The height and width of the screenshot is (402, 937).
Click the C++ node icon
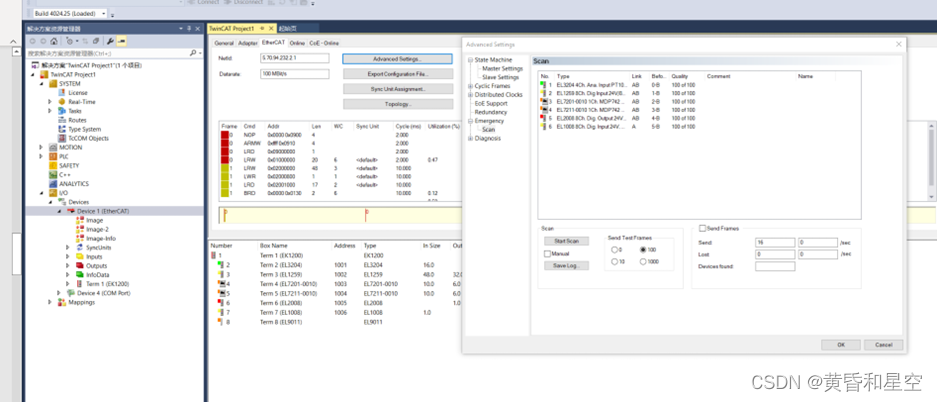[54, 174]
